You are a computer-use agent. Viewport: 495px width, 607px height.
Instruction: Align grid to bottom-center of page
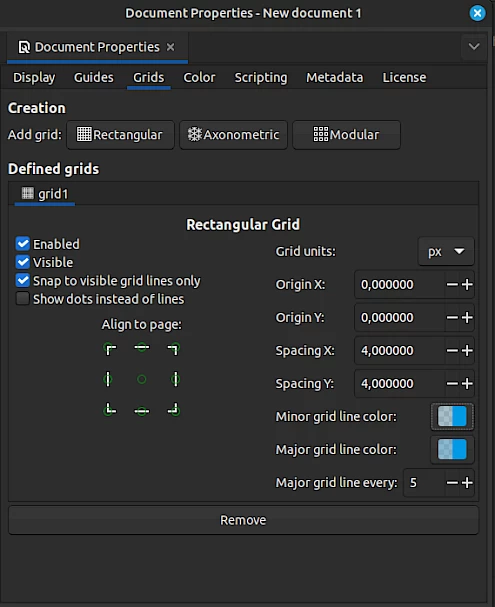[x=142, y=411]
